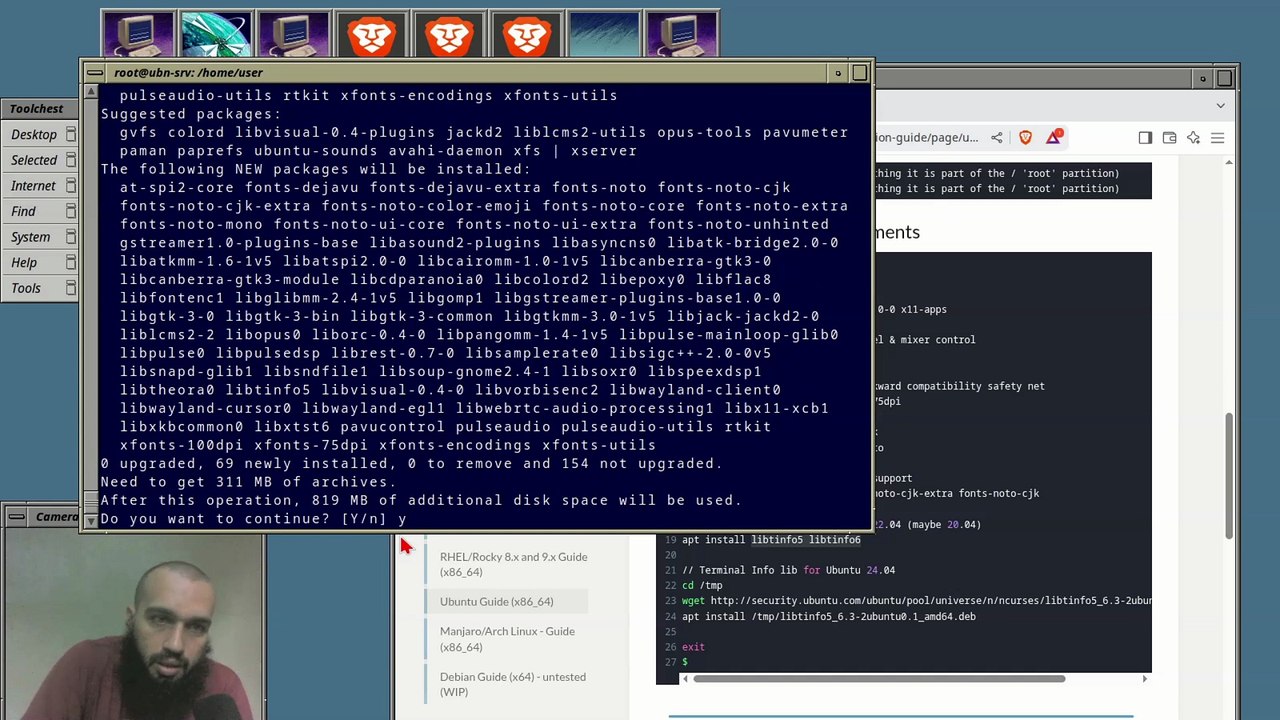The image size is (1280, 720).
Task: Click code block scroll-left arrow
Action: click(685, 679)
